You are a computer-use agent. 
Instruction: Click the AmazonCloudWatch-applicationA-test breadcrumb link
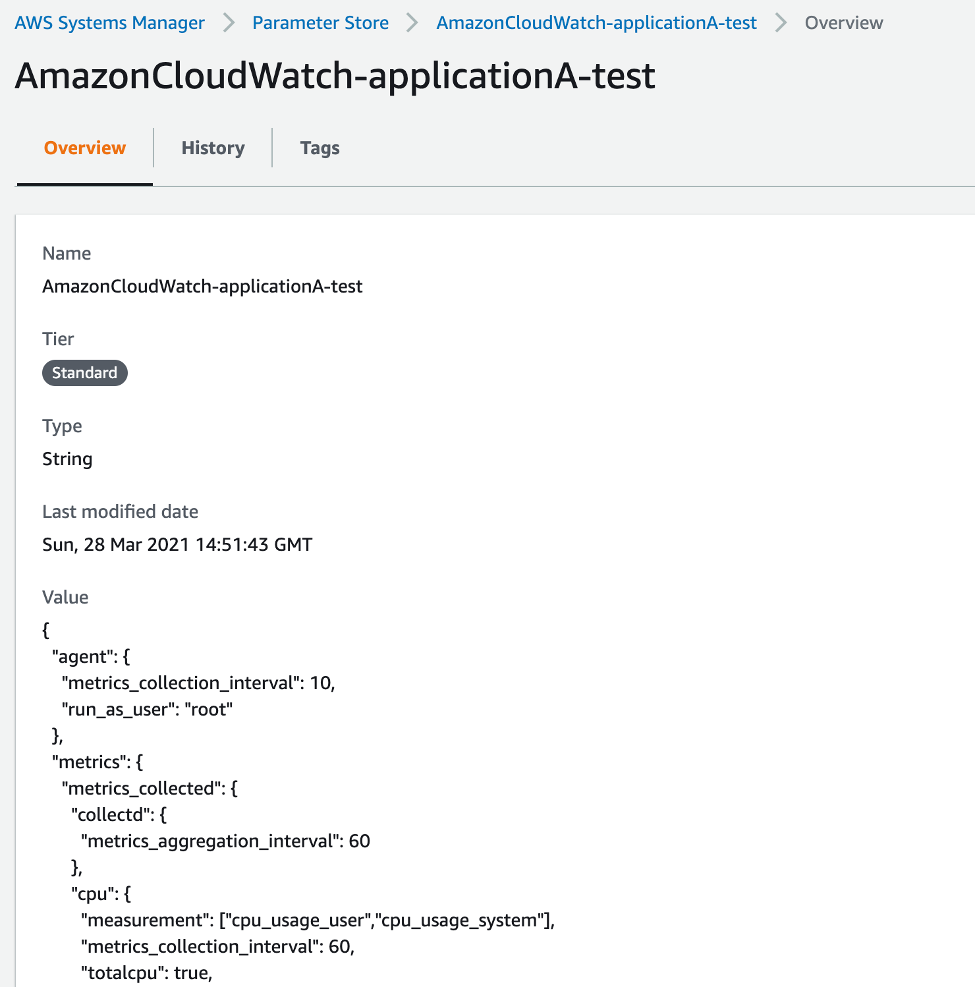(x=596, y=22)
